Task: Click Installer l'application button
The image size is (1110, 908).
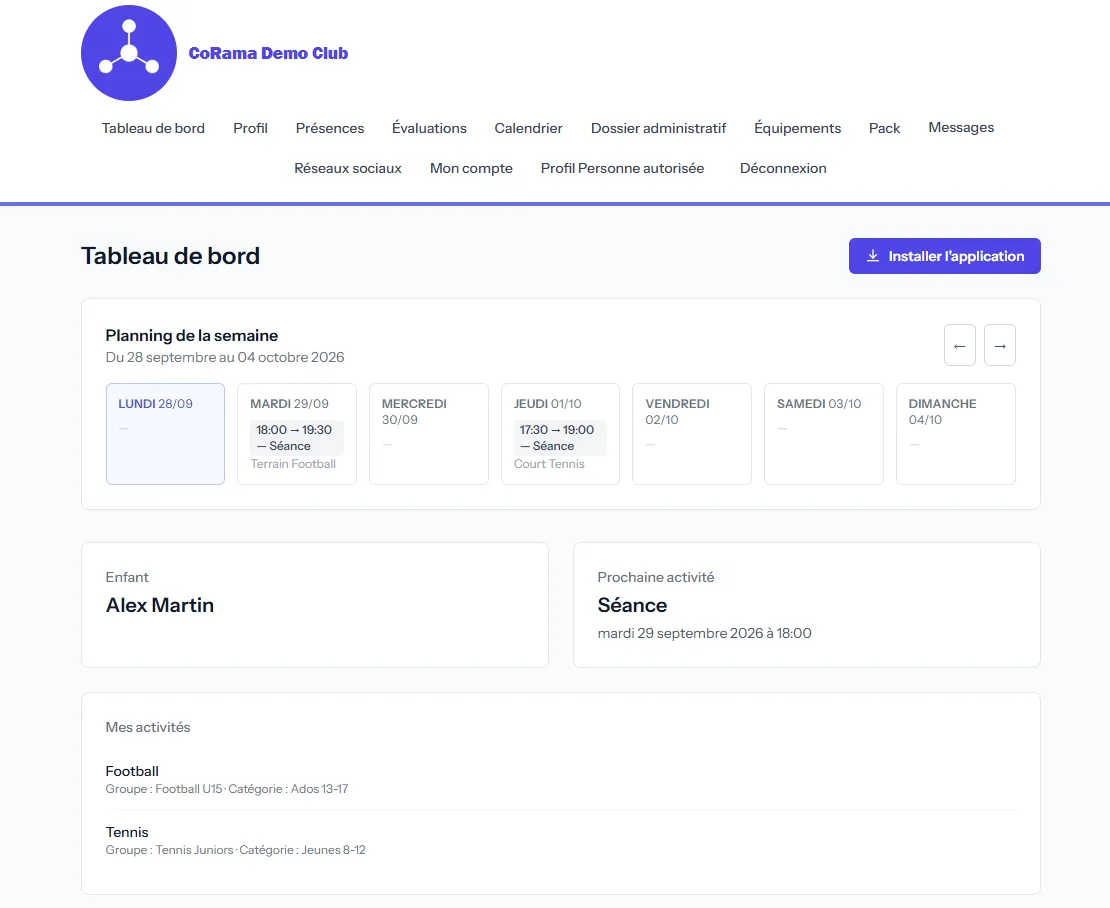Action: [944, 256]
